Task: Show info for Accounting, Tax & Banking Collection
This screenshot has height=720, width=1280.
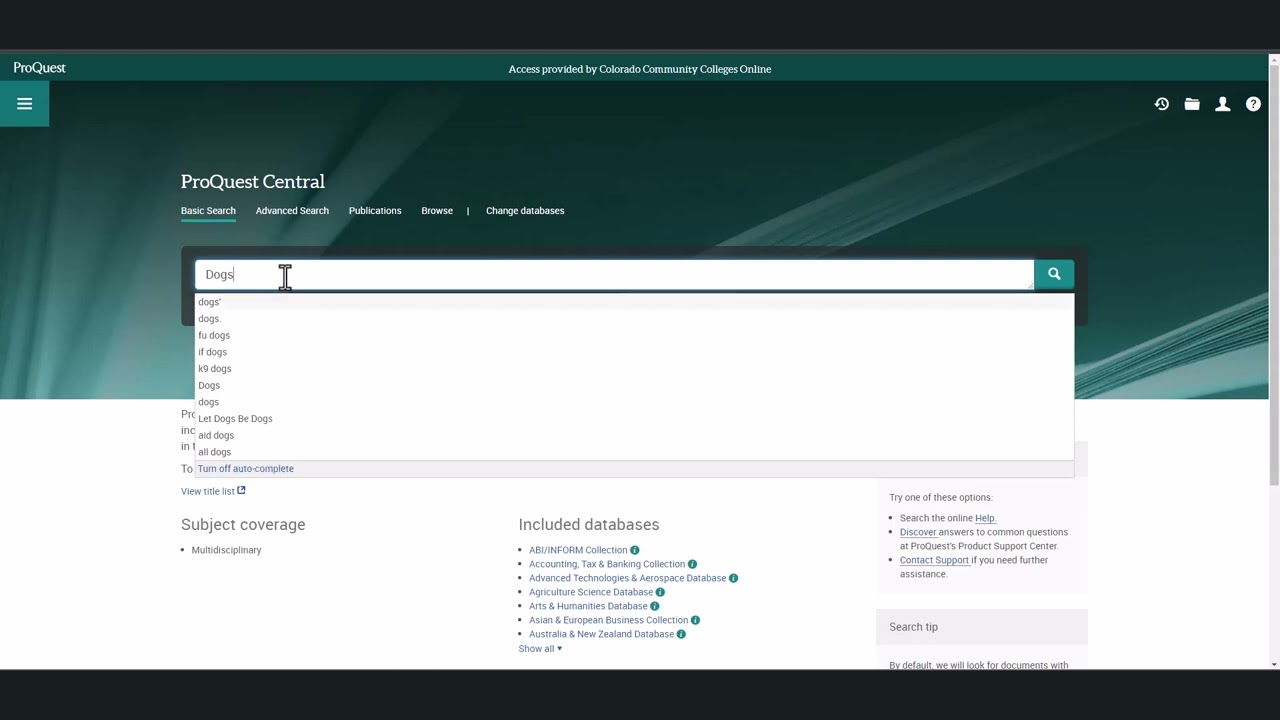Action: 692,564
